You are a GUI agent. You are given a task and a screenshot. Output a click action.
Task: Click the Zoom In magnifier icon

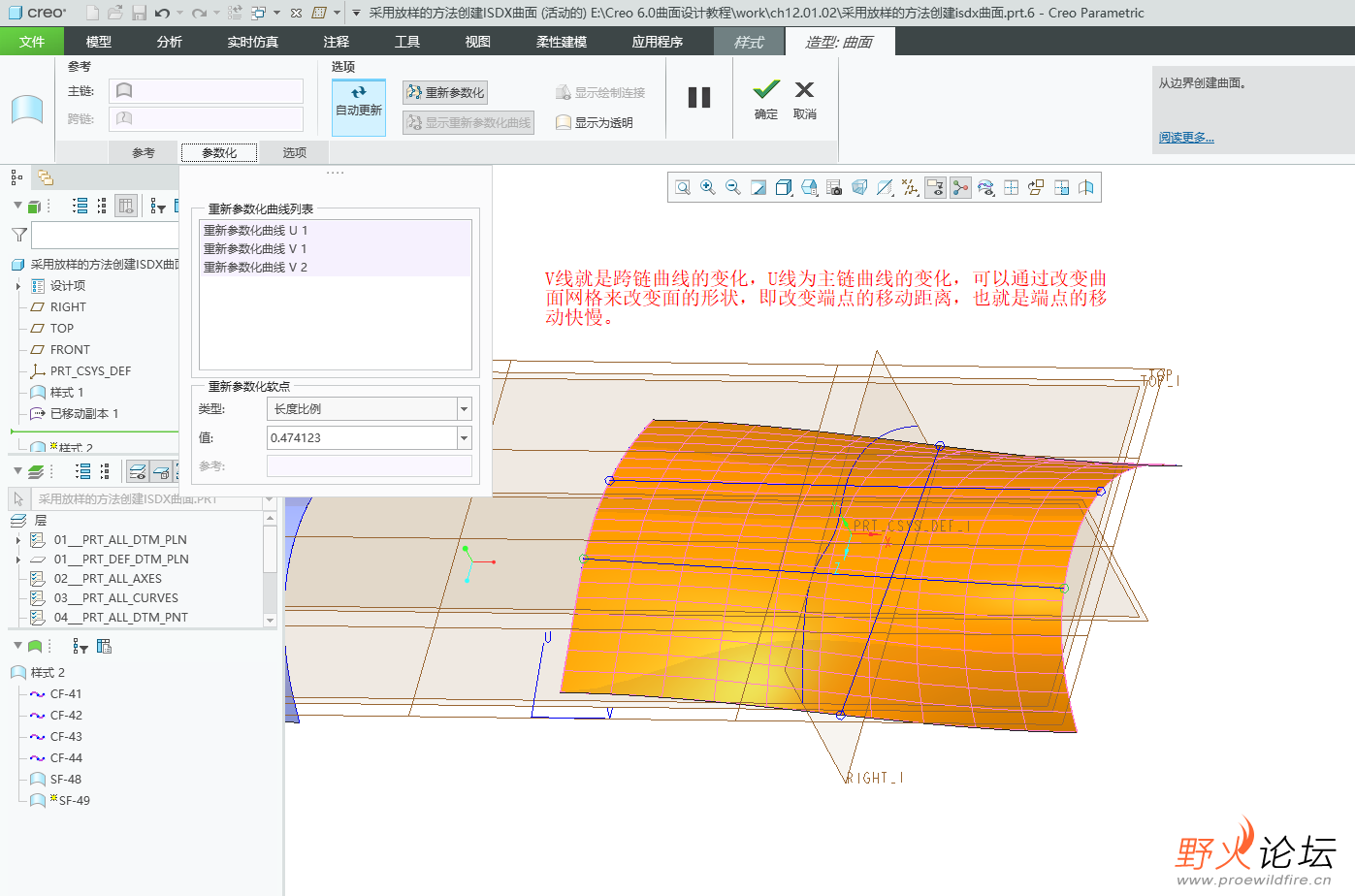tap(708, 188)
